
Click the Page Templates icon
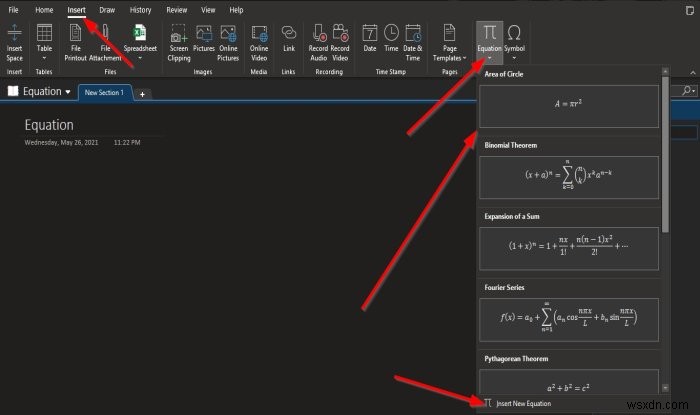(449, 33)
